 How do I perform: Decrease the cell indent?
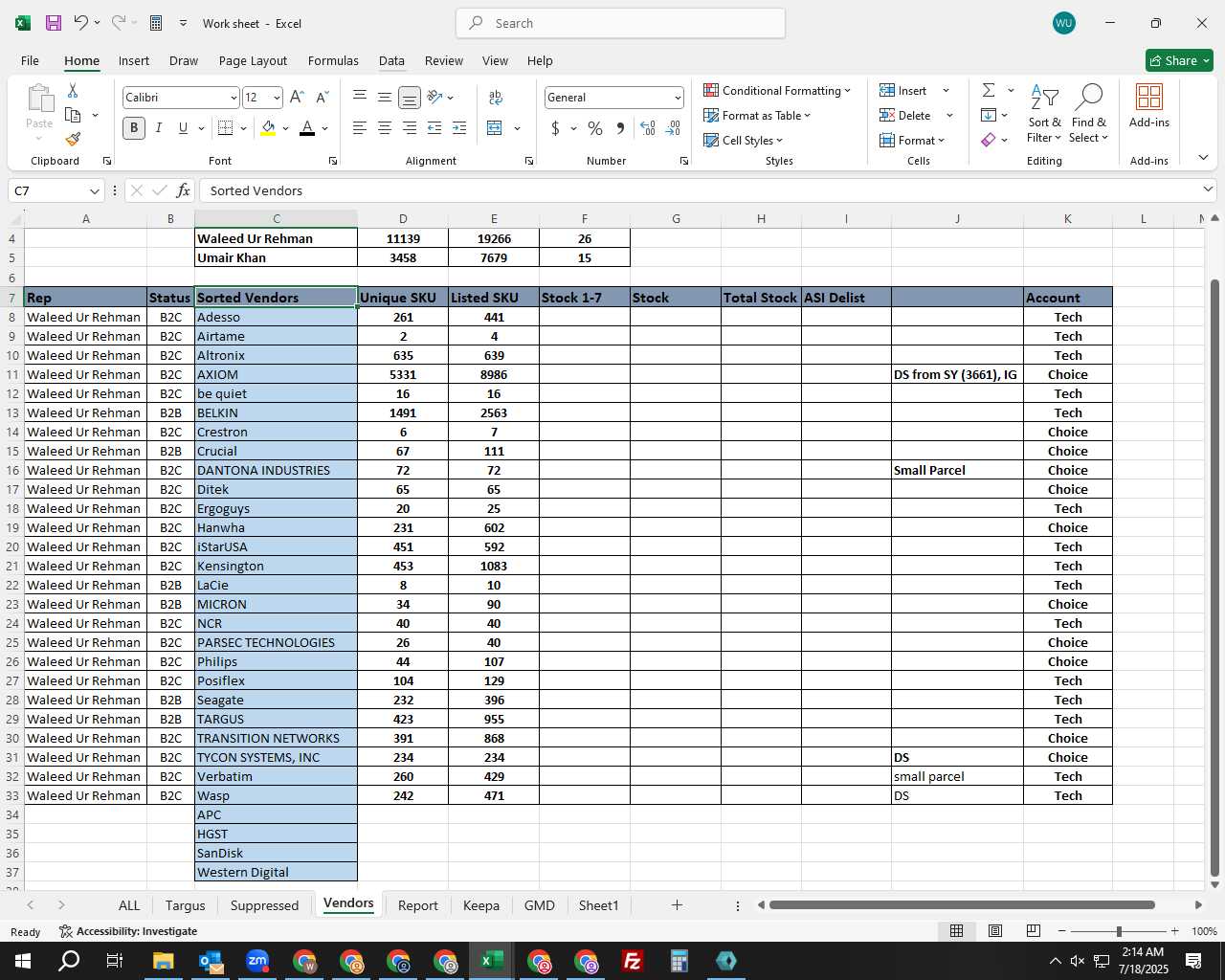434,127
